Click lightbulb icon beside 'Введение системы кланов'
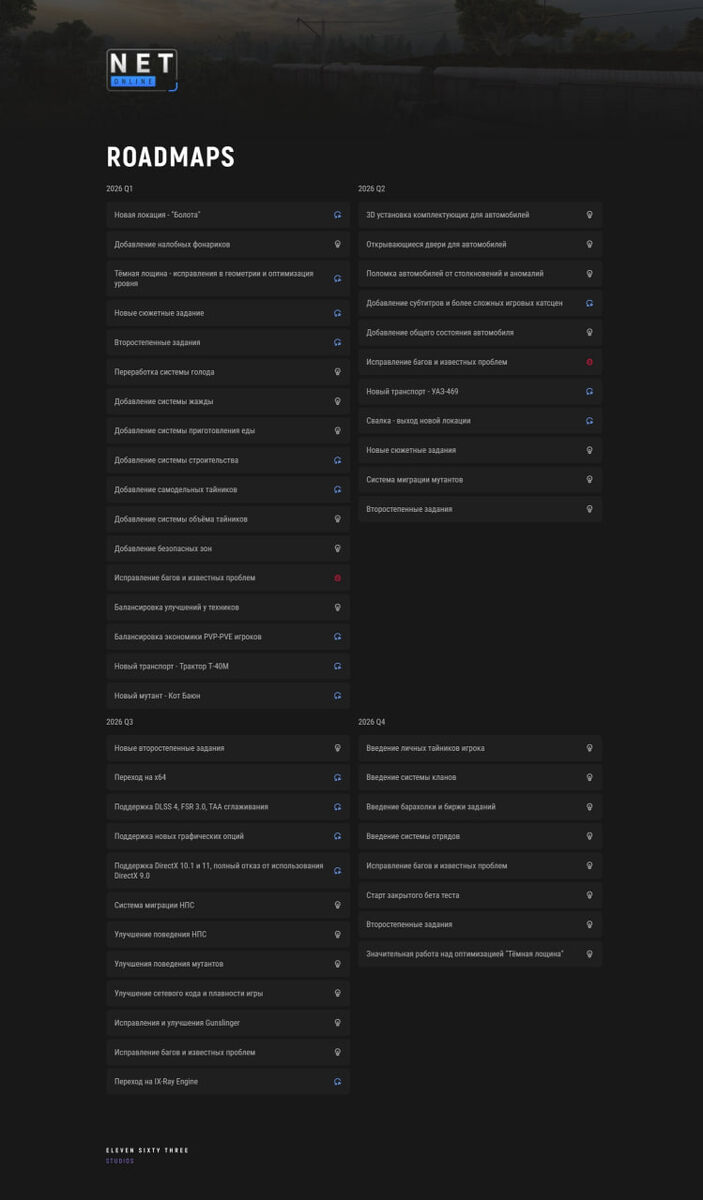 pyautogui.click(x=590, y=777)
